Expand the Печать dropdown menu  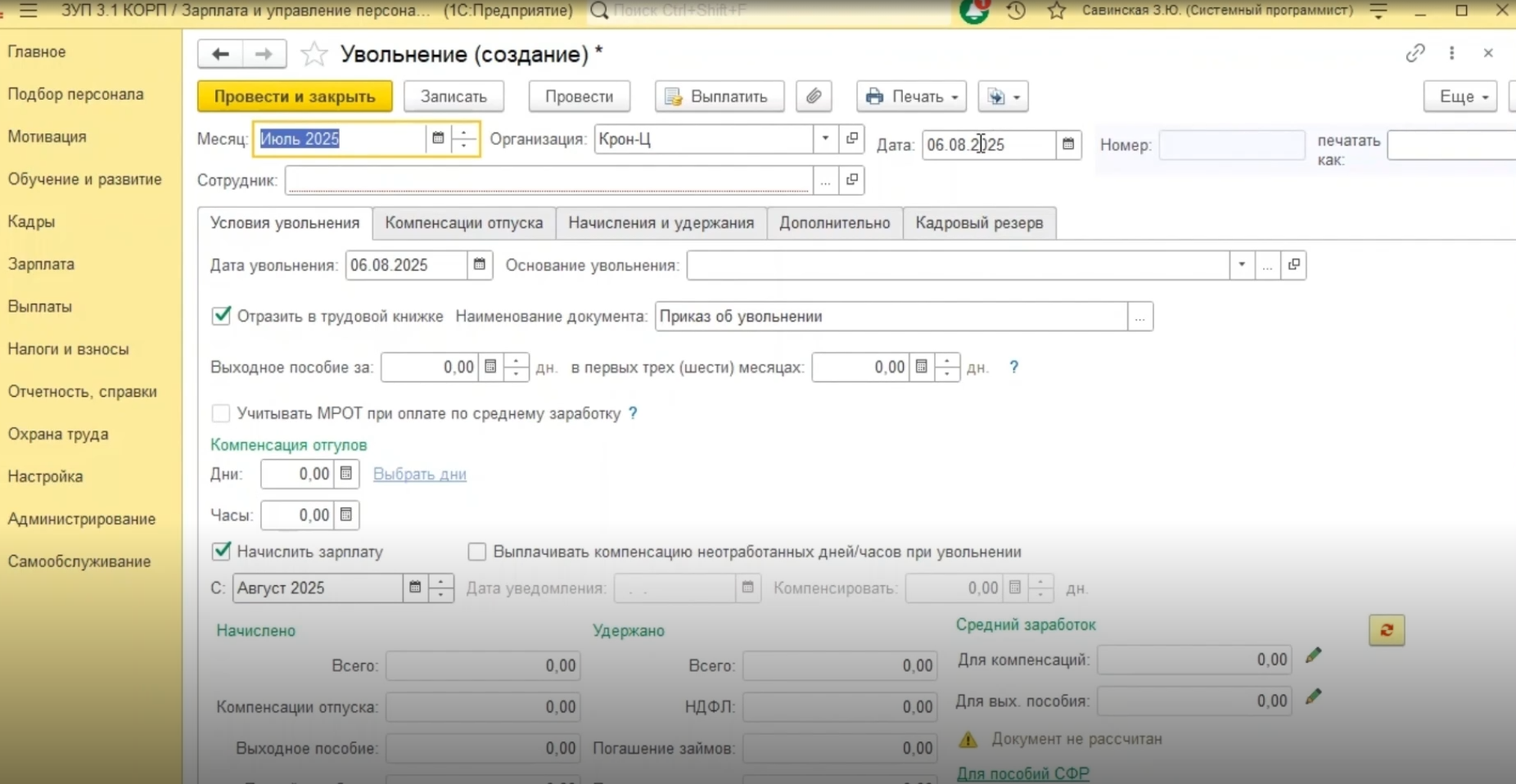[911, 97]
